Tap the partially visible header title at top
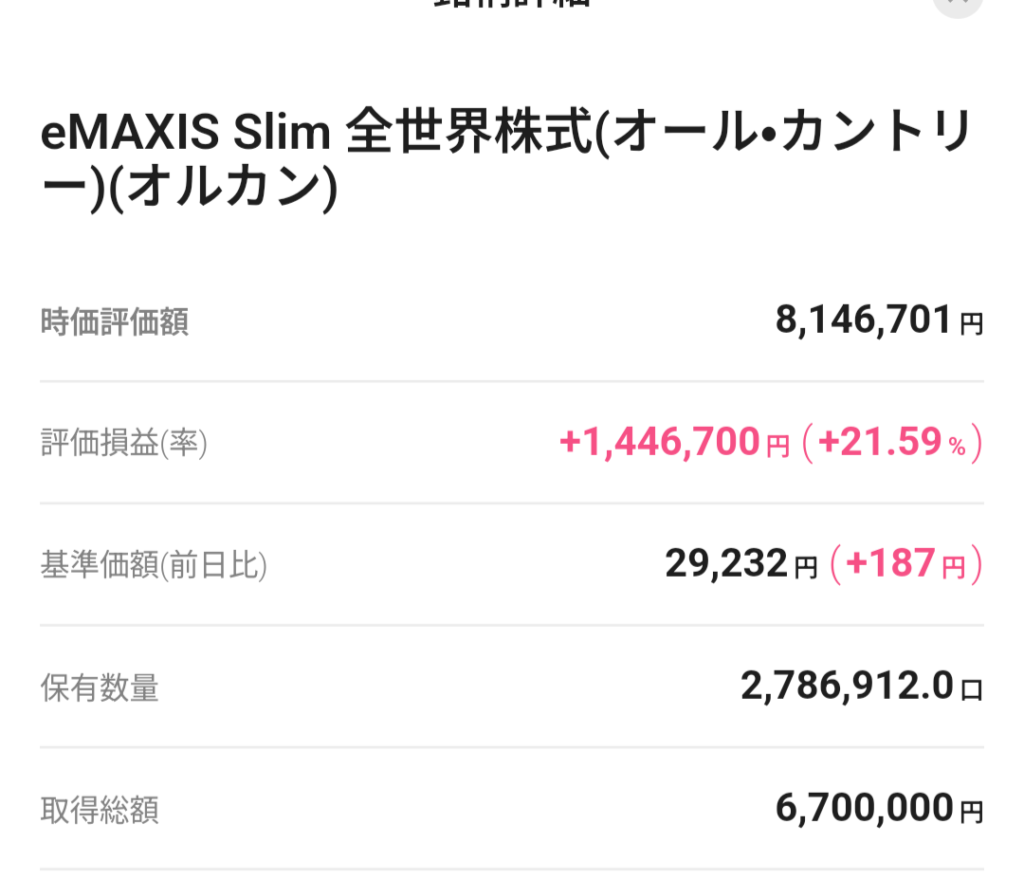The image size is (1024, 879). point(511,3)
